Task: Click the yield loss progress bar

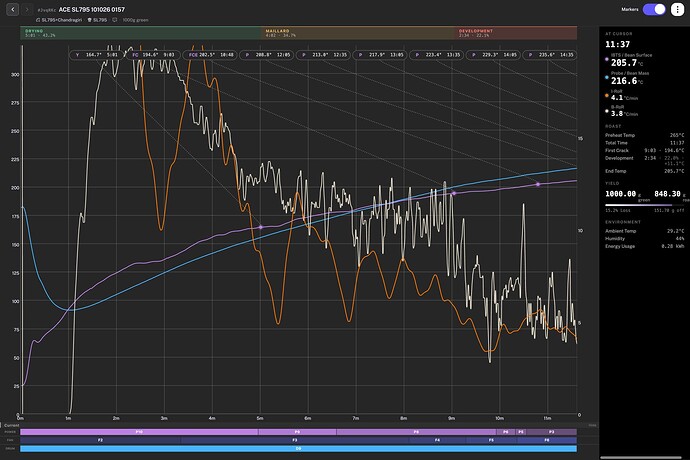Action: 645,205
